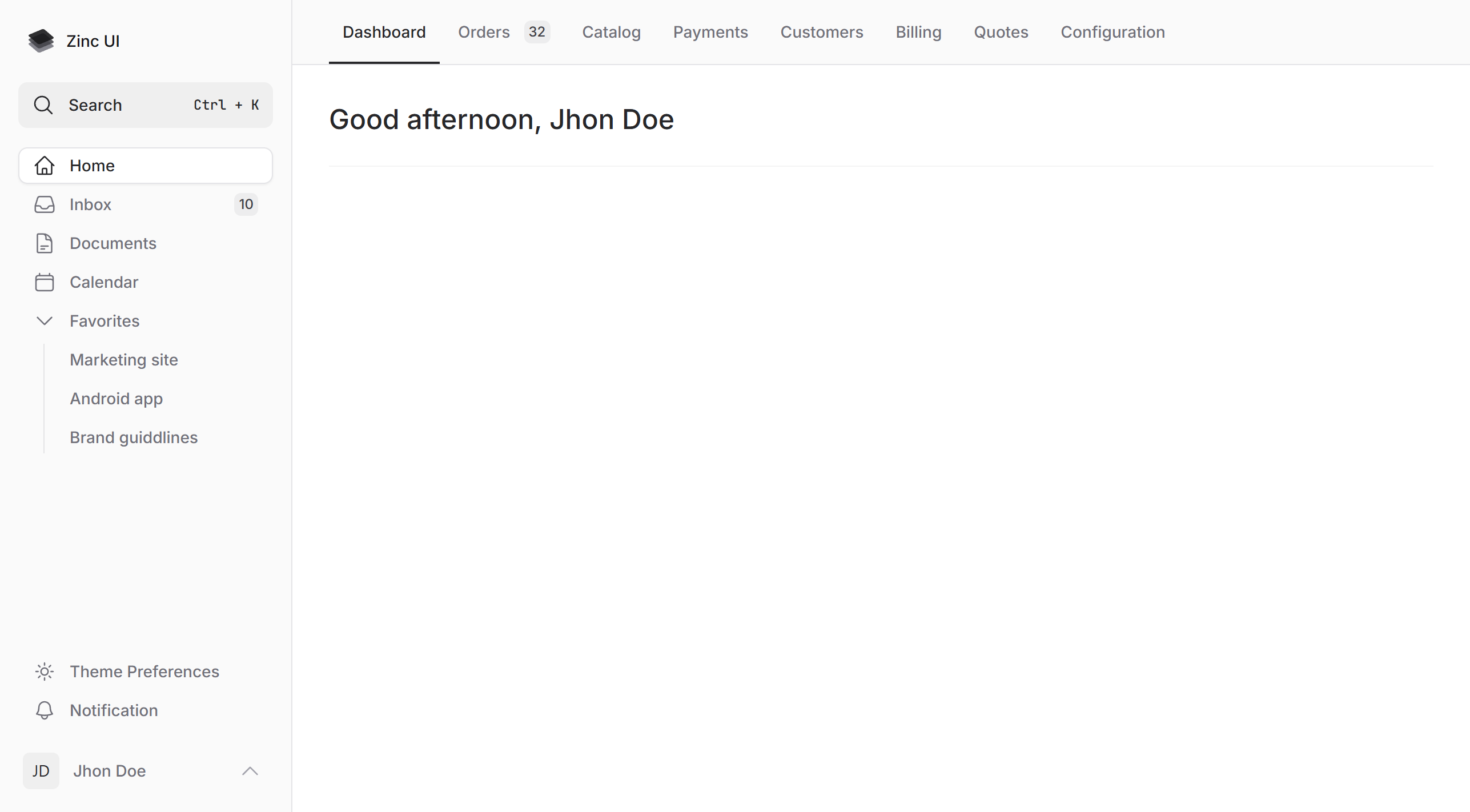
Task: Click the Quotes menu item
Action: [1001, 32]
